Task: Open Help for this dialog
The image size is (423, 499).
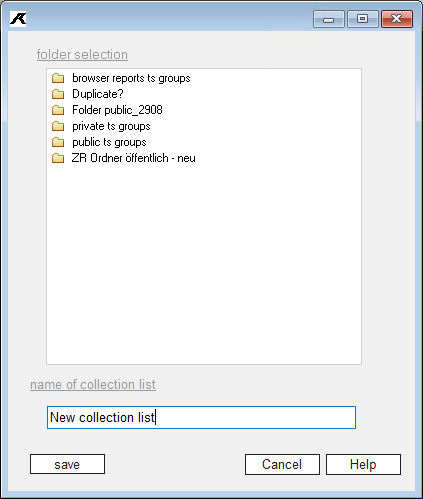Action: tap(363, 464)
